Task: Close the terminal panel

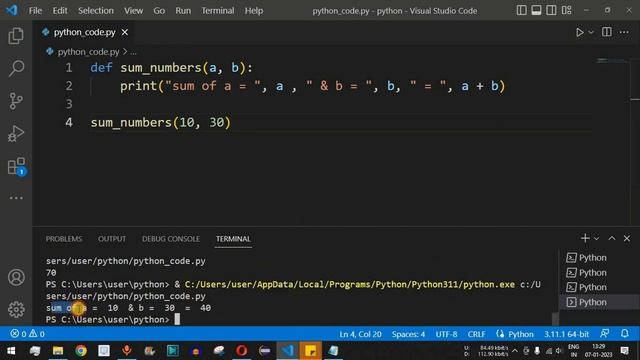Action: pos(627,238)
